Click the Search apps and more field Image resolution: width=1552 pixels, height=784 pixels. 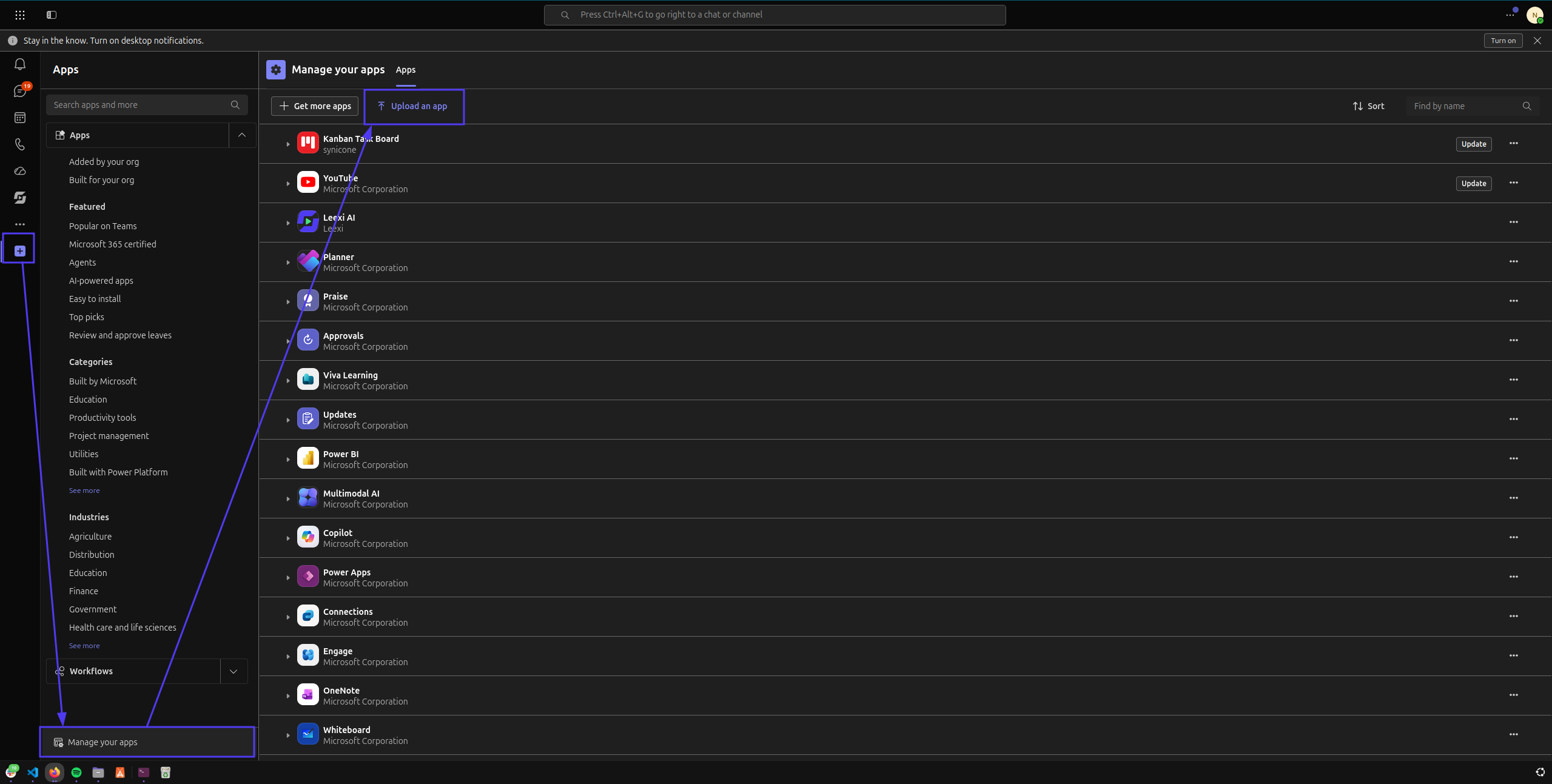pyautogui.click(x=147, y=105)
